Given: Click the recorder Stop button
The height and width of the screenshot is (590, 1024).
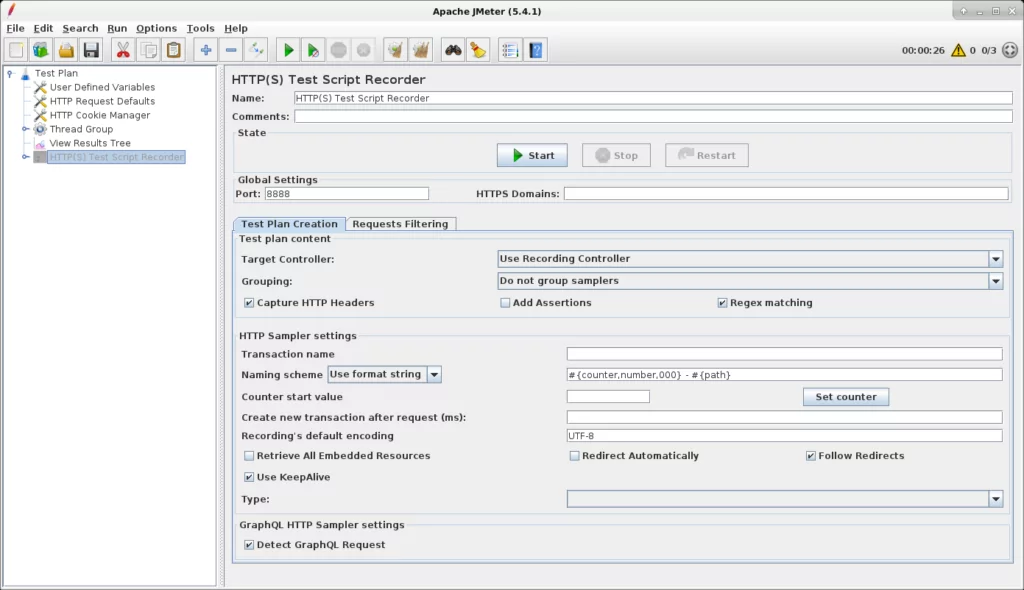Looking at the screenshot, I should point(616,156).
